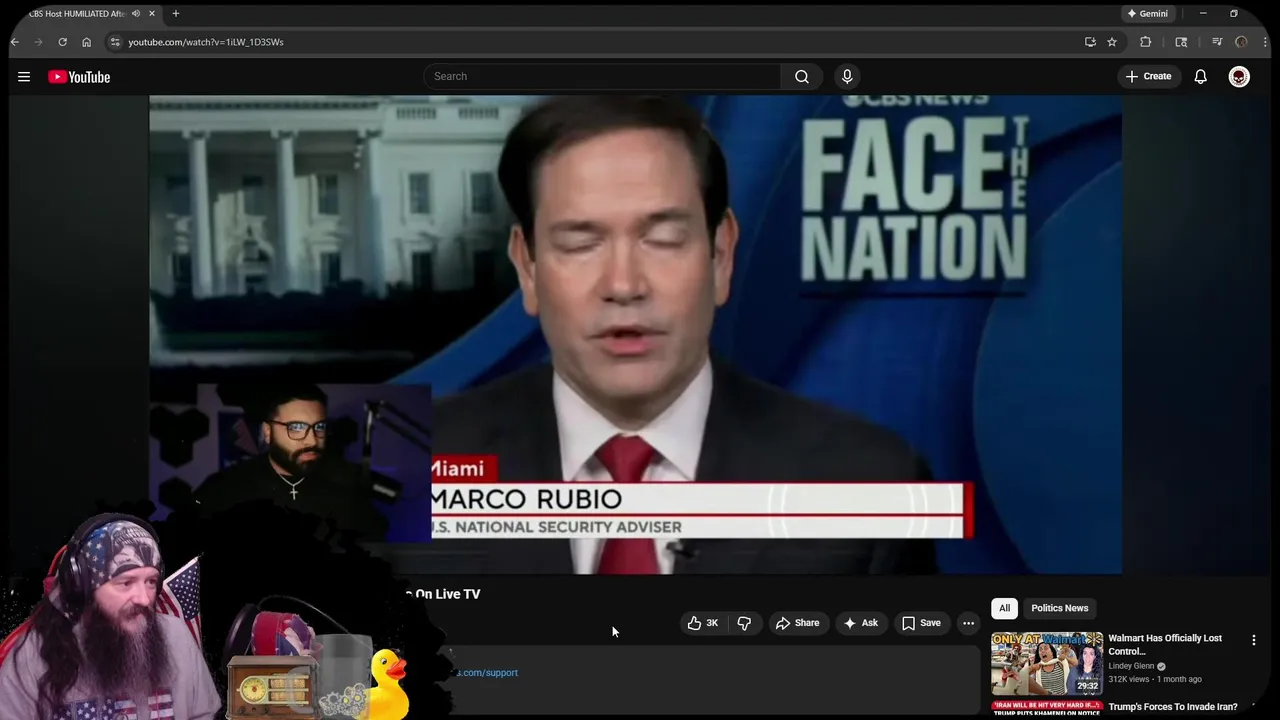1280x720 pixels.
Task: Open the Chrome profile avatar
Action: pos(1241,42)
